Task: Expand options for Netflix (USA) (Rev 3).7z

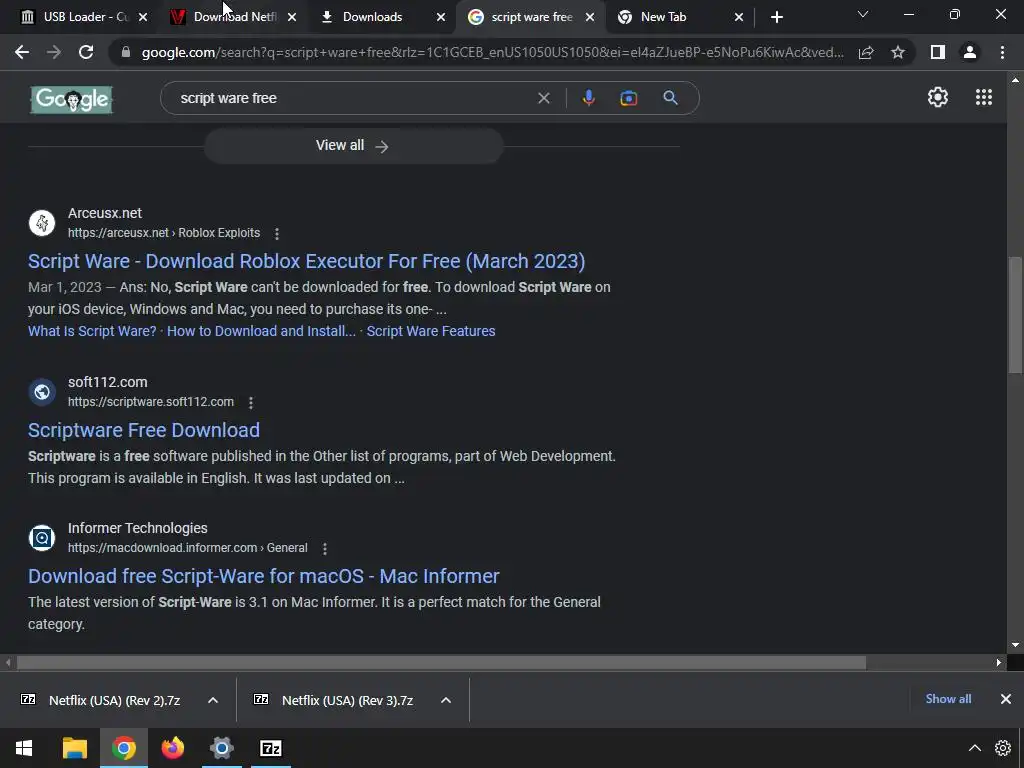Action: [x=446, y=700]
